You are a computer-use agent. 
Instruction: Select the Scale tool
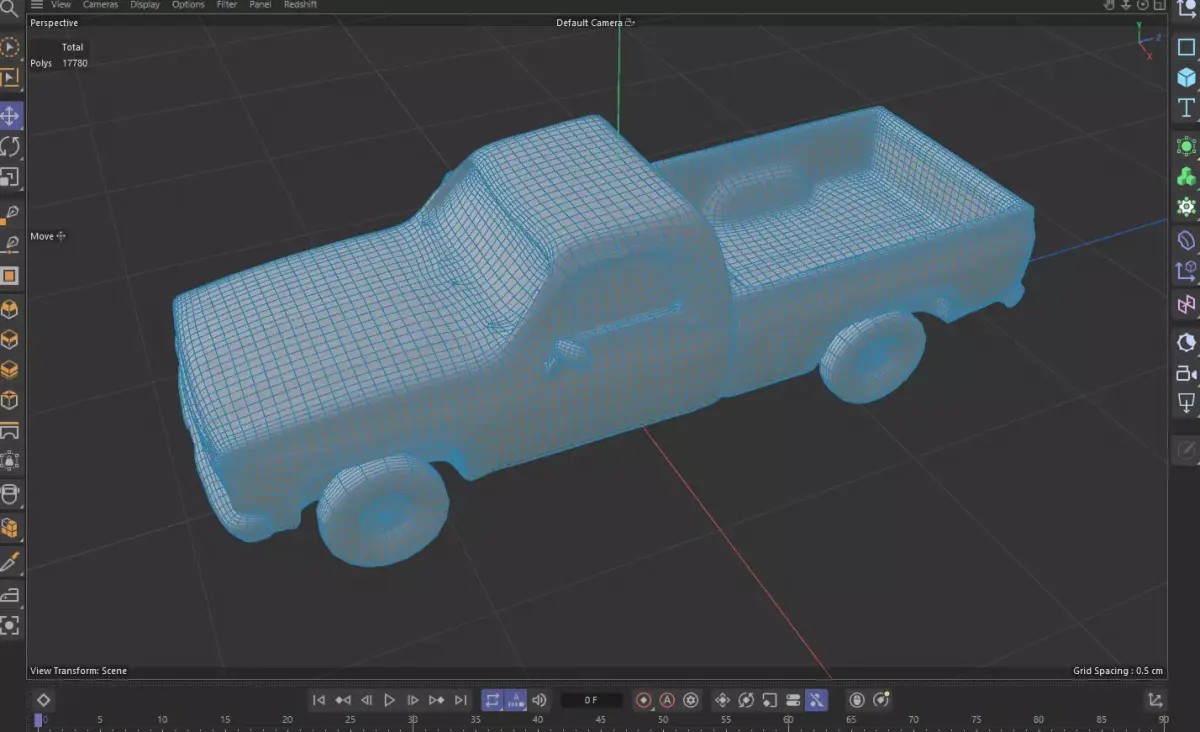pyautogui.click(x=10, y=177)
